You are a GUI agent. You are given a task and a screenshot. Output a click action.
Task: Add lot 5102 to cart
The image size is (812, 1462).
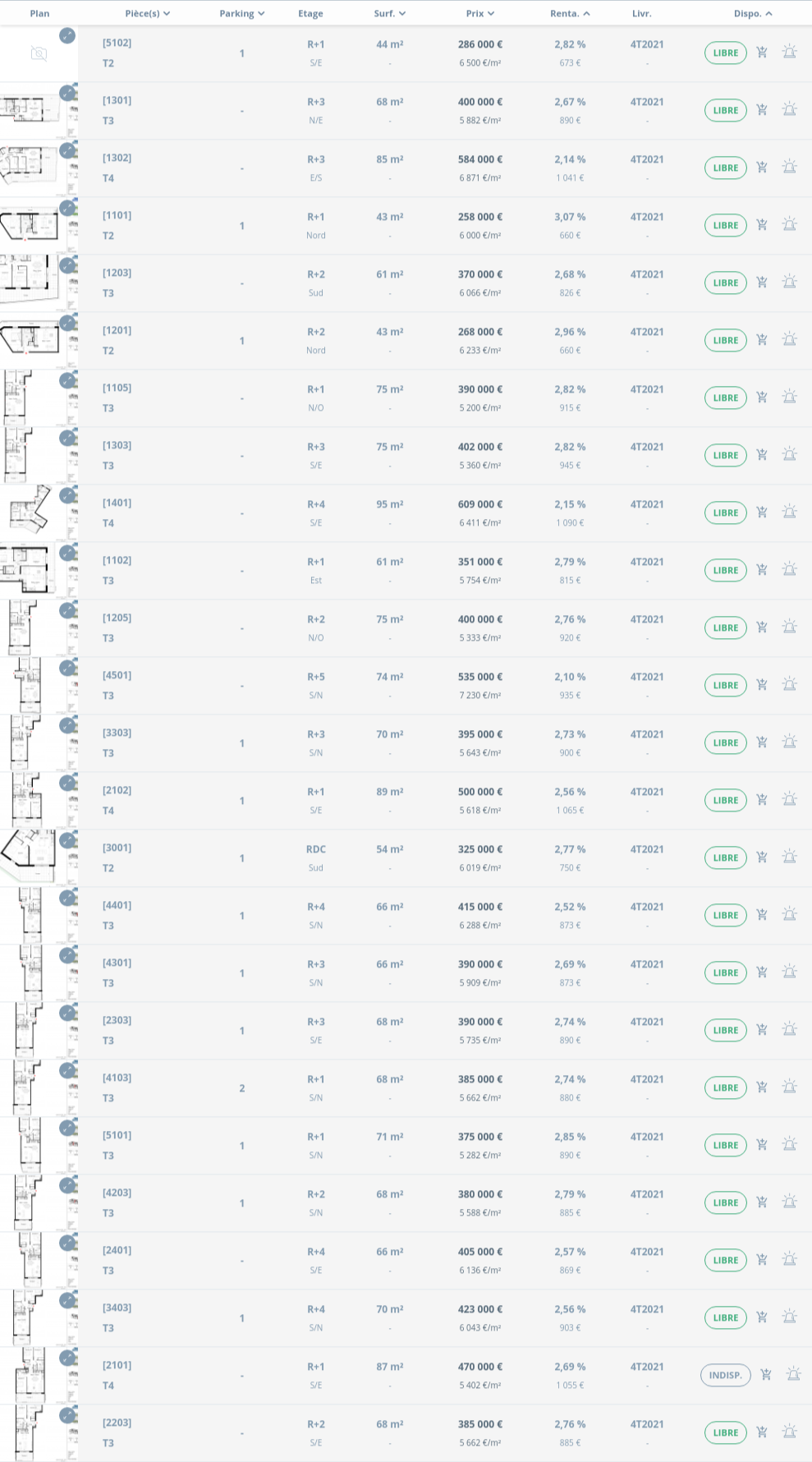[x=762, y=53]
